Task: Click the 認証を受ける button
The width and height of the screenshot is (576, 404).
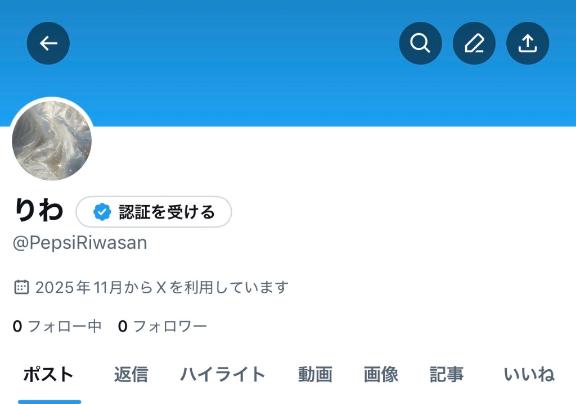Action: click(154, 212)
